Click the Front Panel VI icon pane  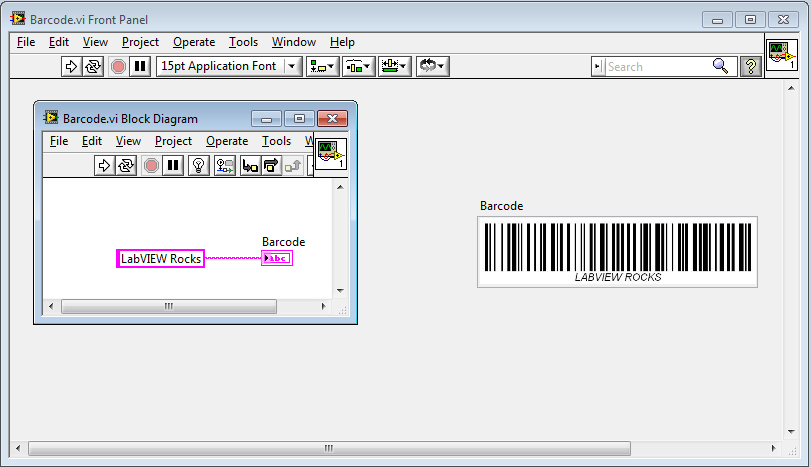[x=782, y=55]
